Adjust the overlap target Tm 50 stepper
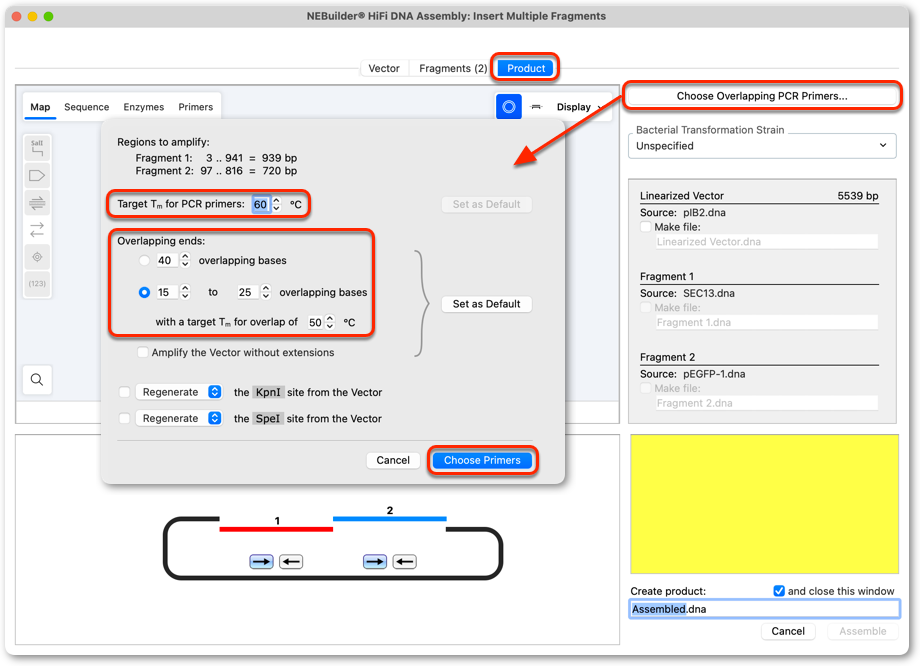920x666 pixels. [330, 322]
